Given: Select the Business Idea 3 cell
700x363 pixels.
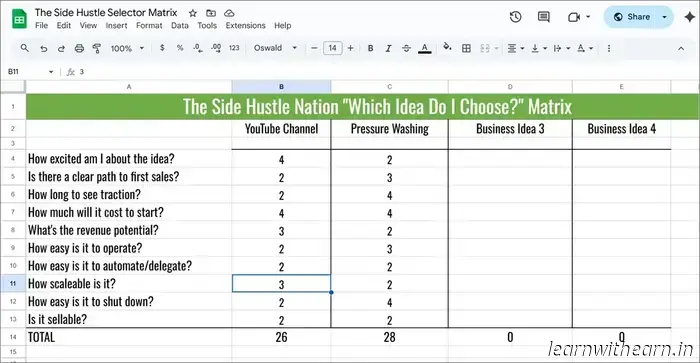Looking at the screenshot, I should 510,129.
